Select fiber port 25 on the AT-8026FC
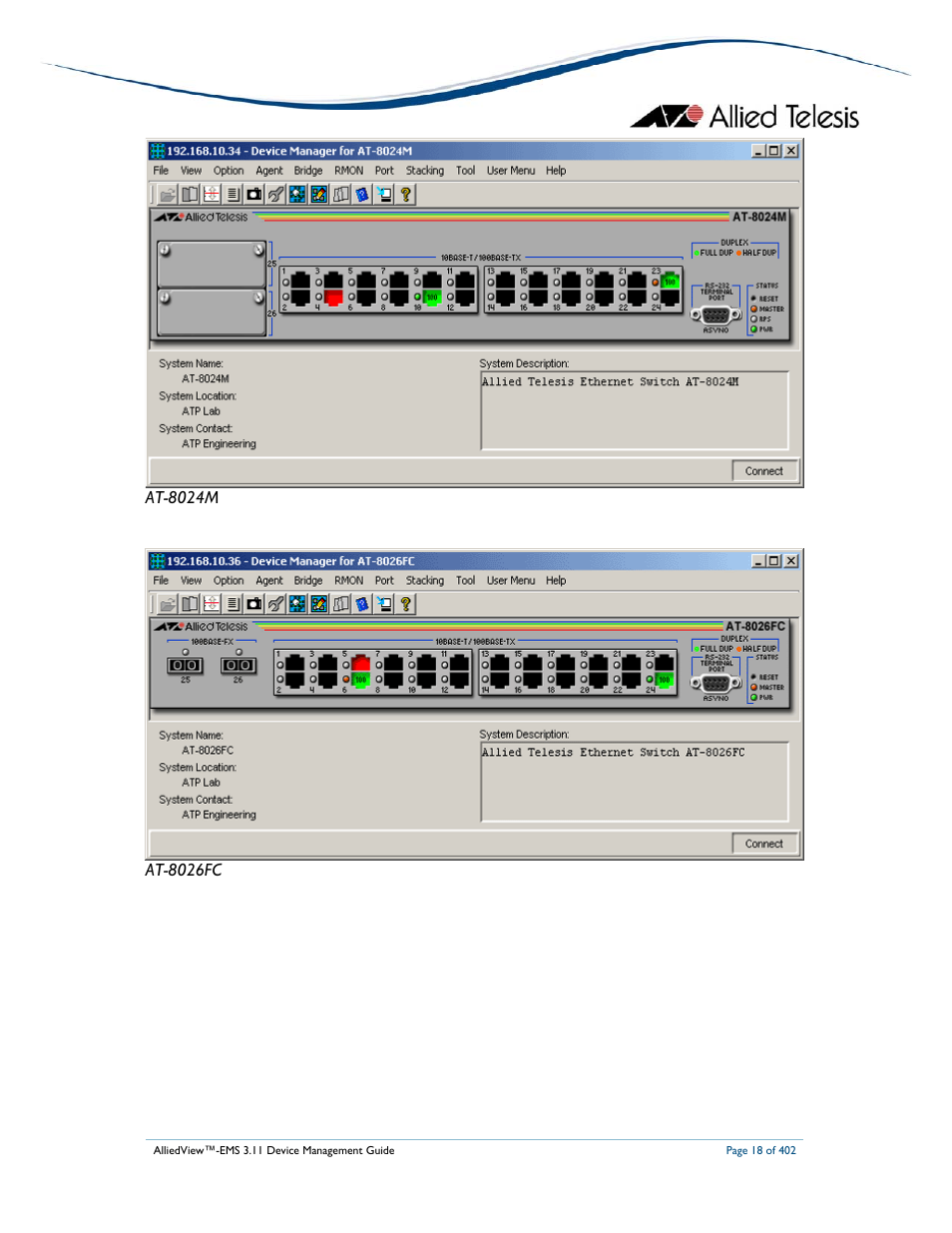 point(185,665)
